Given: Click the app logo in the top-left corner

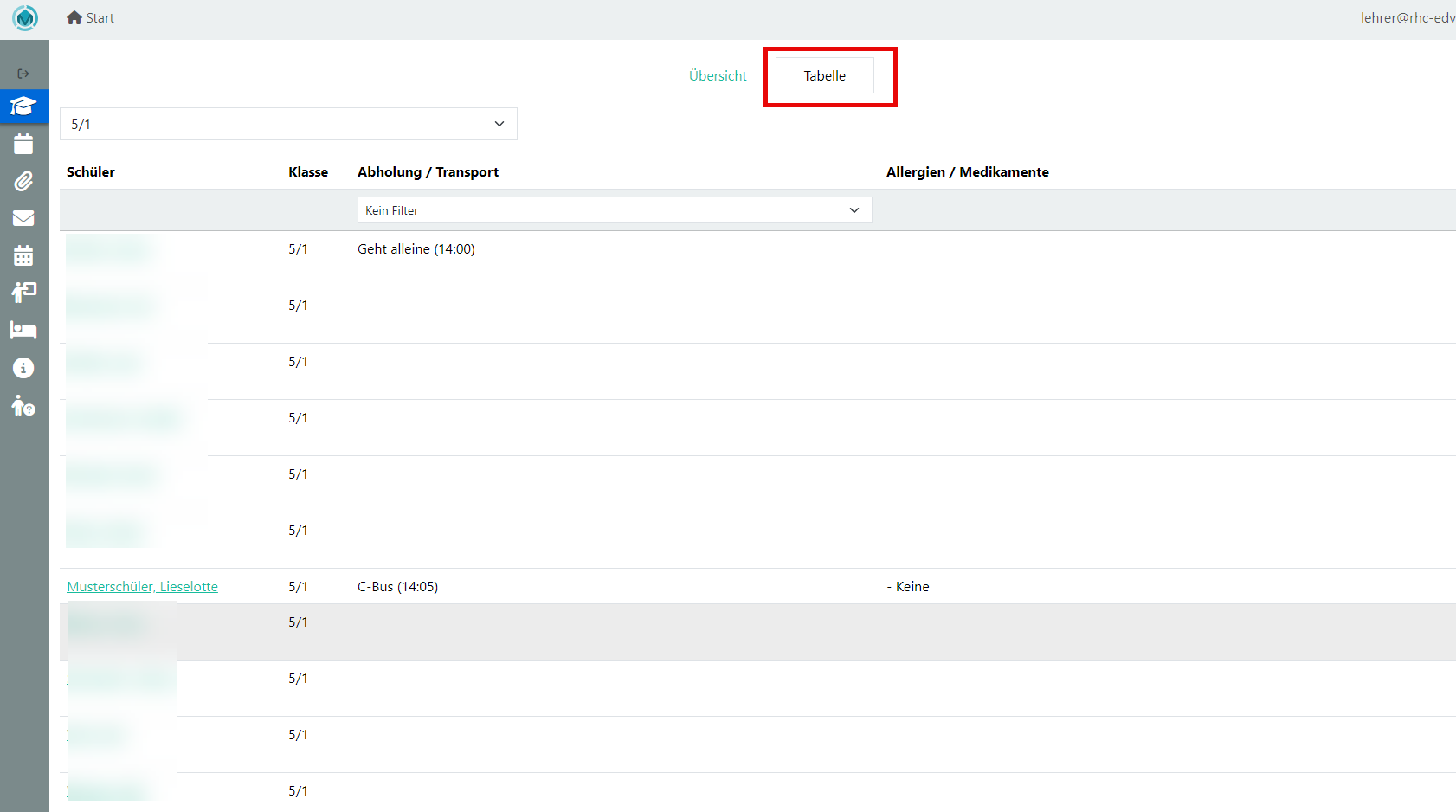Looking at the screenshot, I should pyautogui.click(x=25, y=18).
